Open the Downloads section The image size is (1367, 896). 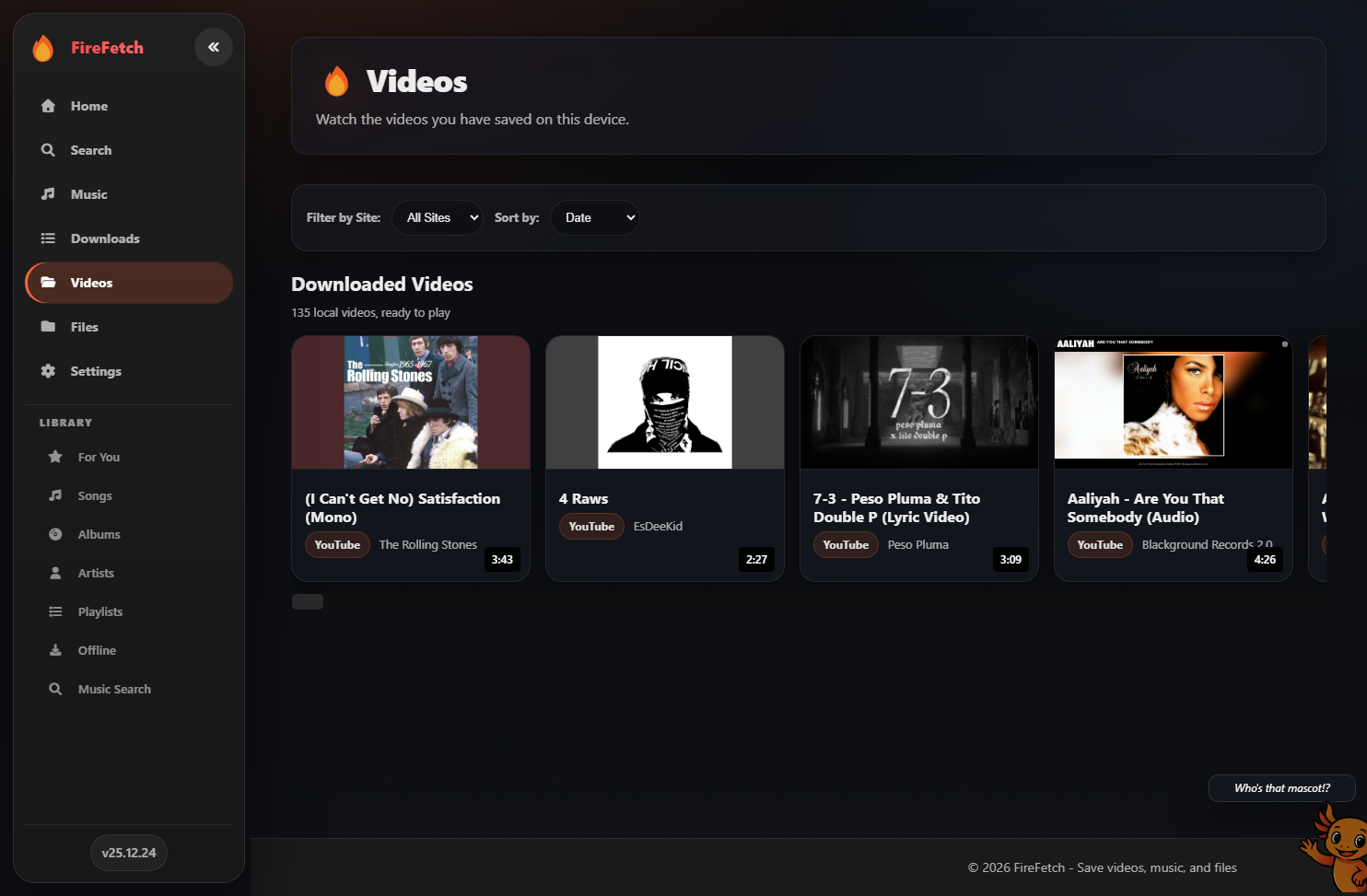coord(129,239)
